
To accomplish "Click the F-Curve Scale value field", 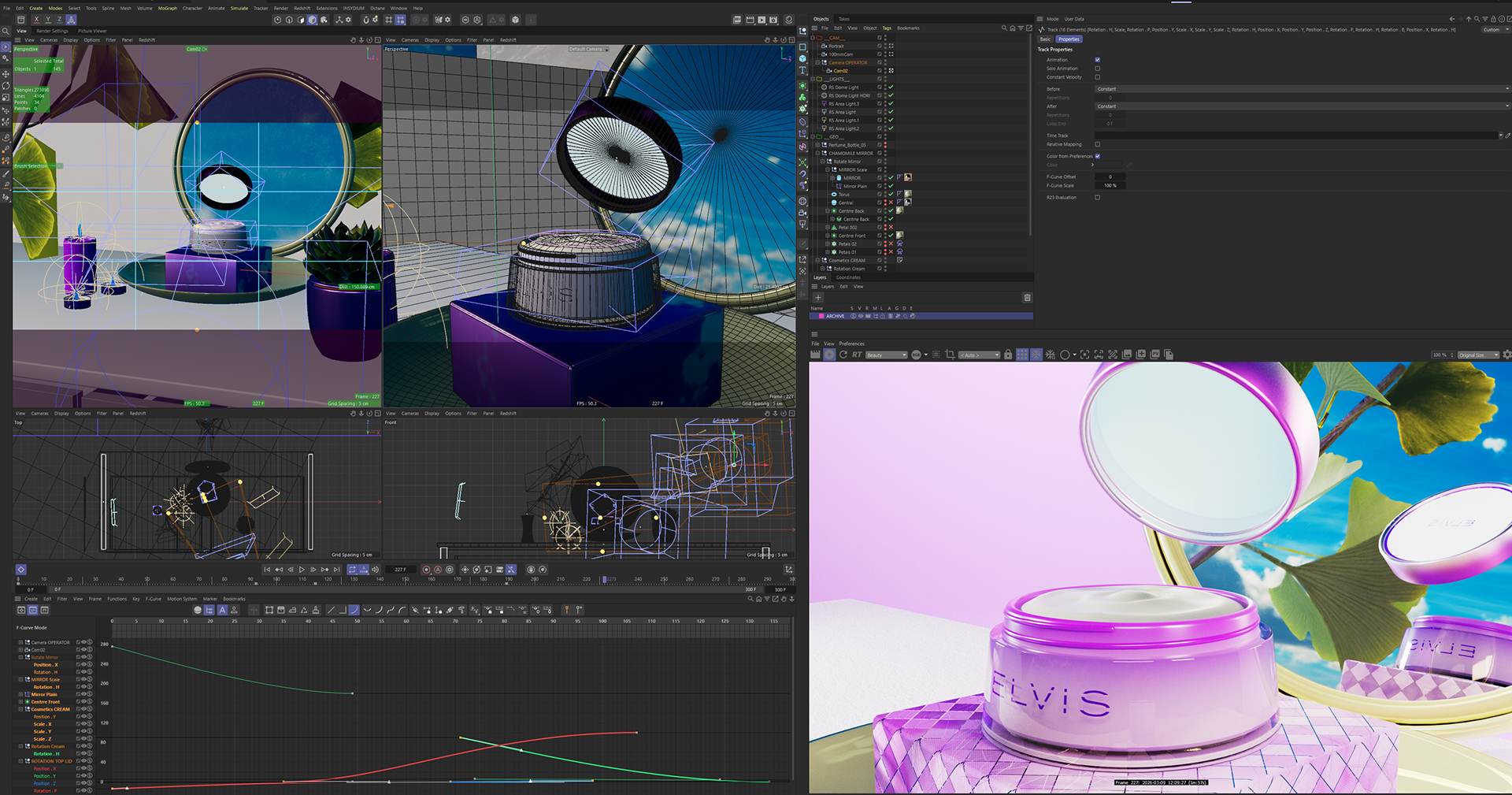I will tap(1110, 186).
